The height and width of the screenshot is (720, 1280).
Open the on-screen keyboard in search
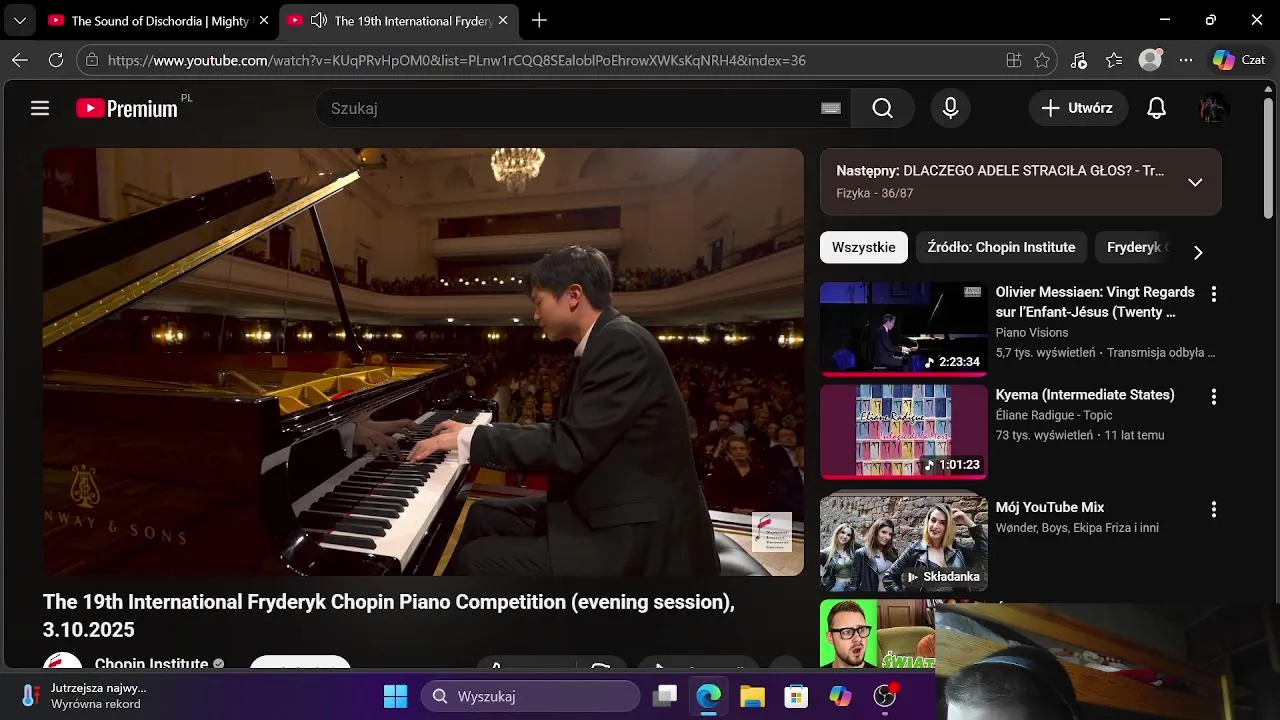coord(831,108)
